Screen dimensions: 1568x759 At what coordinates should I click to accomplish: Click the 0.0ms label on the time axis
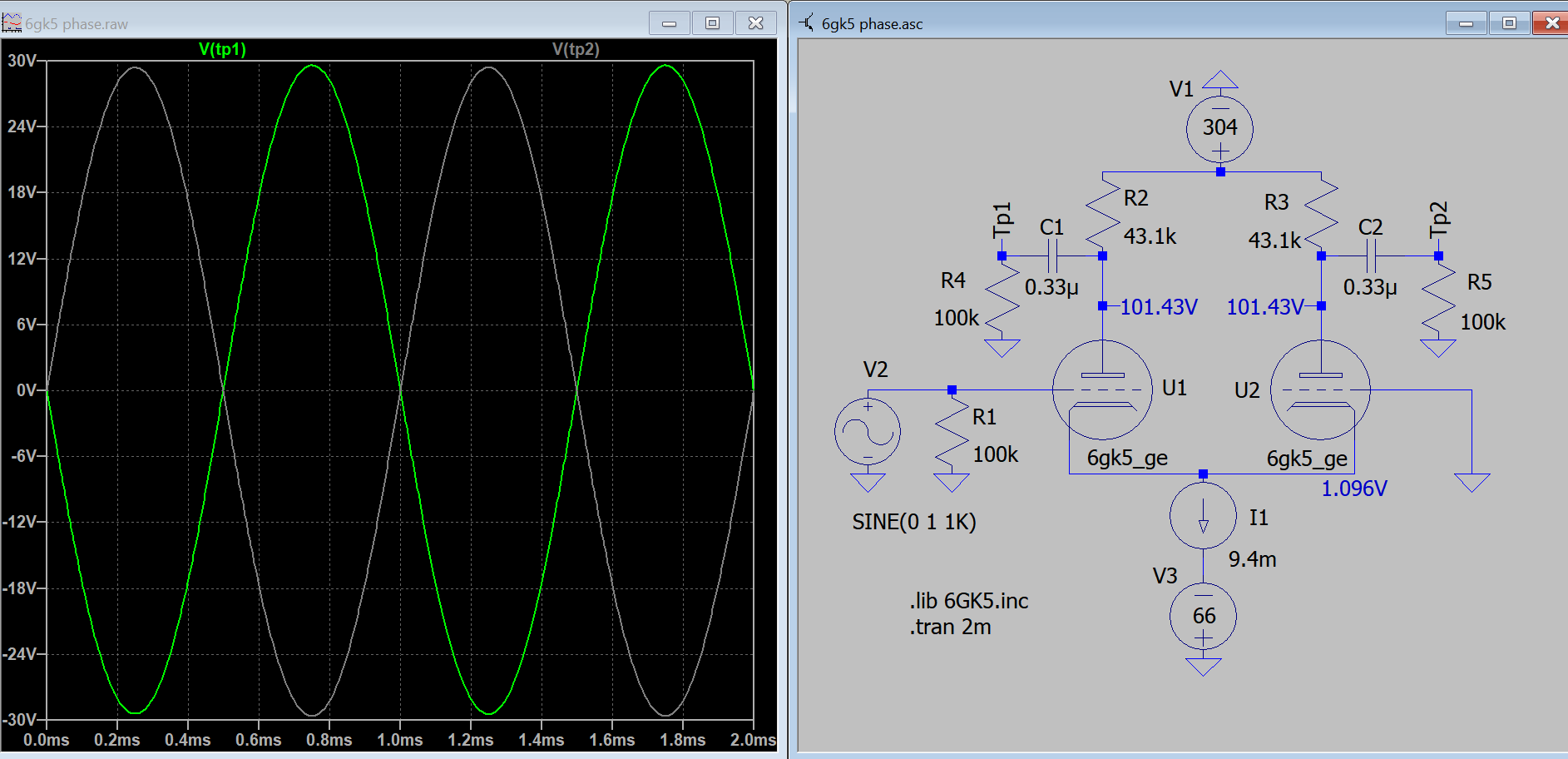[x=47, y=740]
